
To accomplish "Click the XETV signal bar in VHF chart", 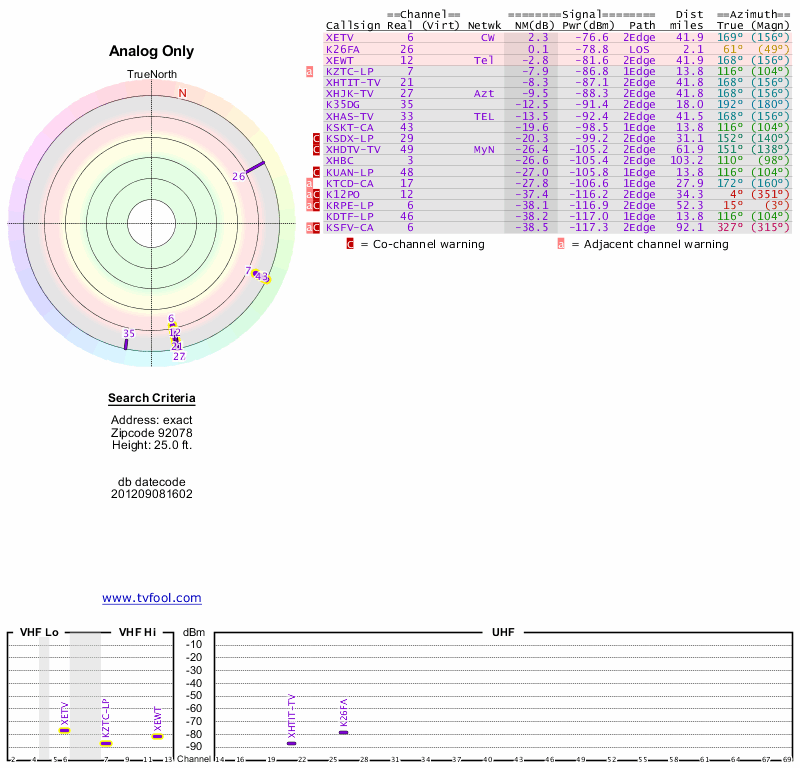I will pos(64,730).
